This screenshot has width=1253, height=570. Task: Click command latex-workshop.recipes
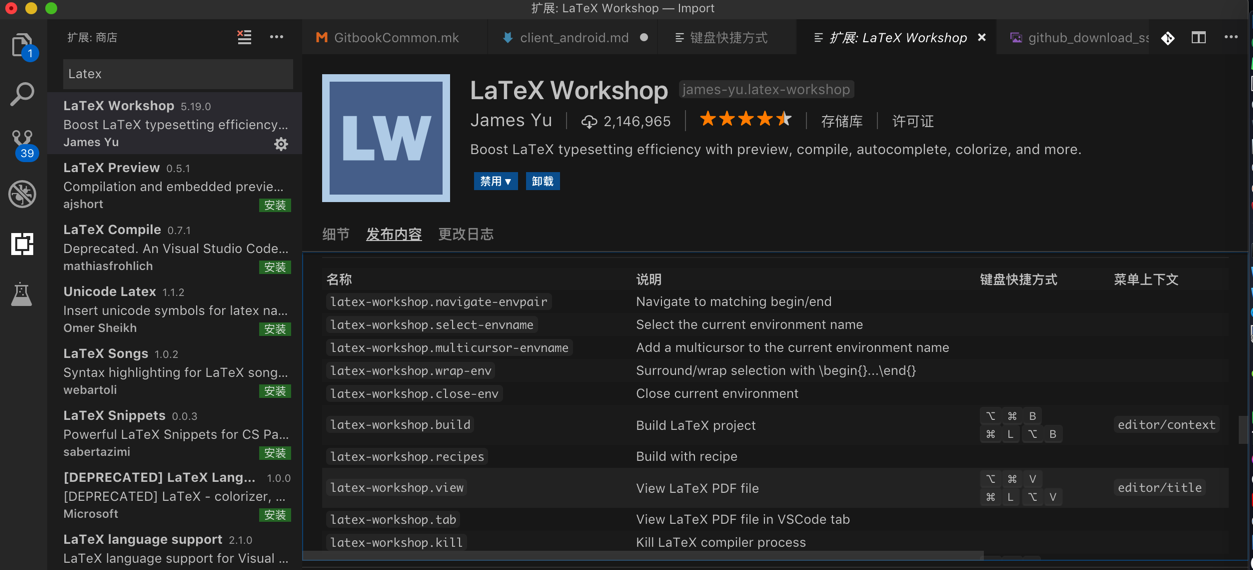[407, 457]
